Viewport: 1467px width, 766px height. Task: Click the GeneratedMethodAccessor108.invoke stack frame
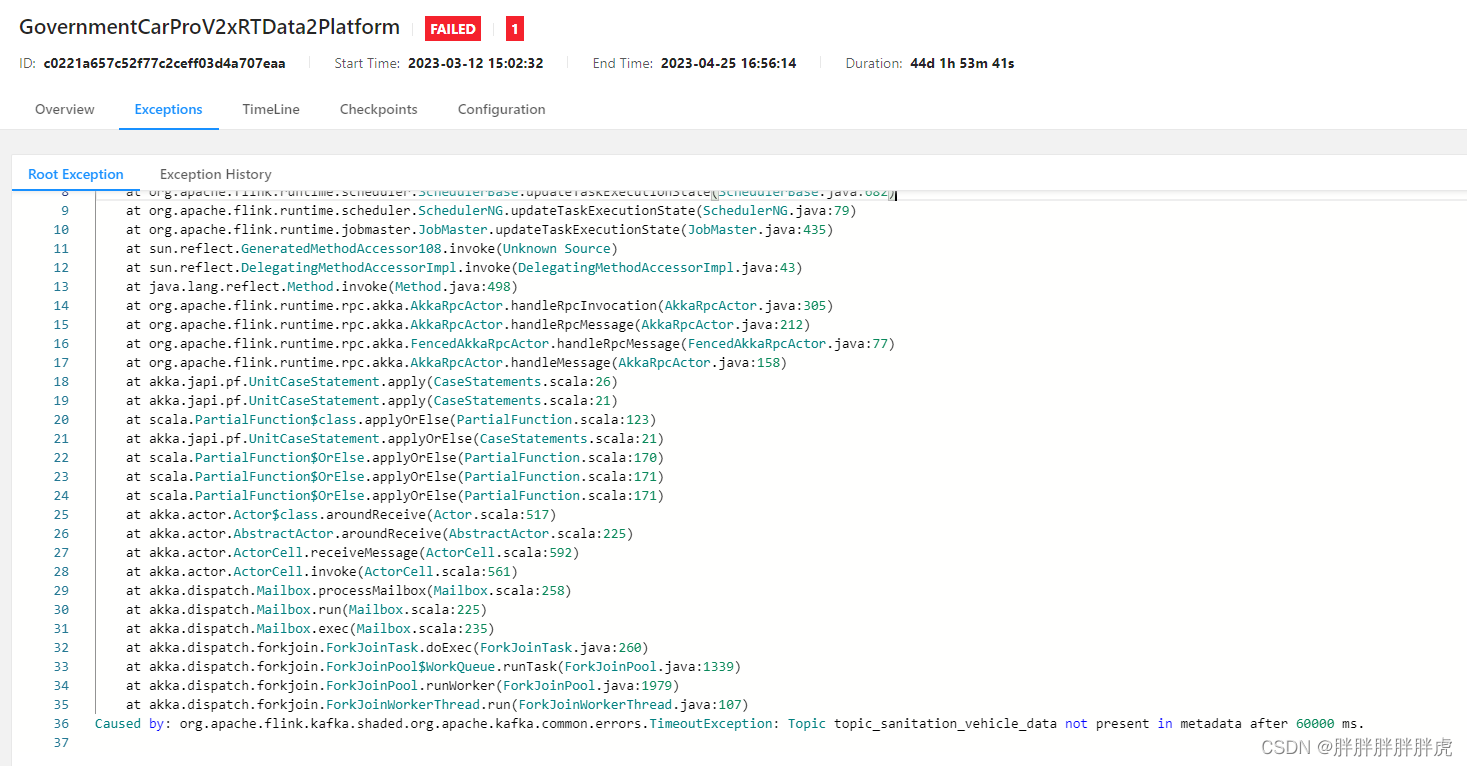[372, 249]
